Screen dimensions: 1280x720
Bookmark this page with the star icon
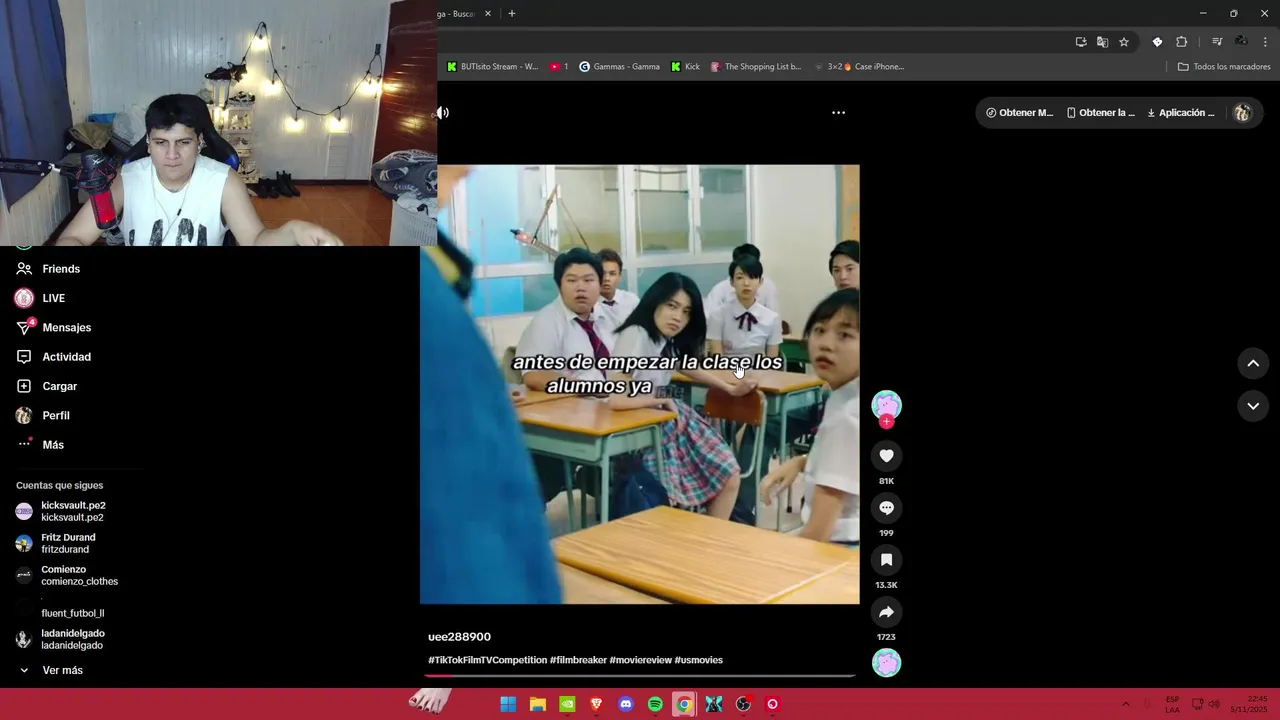click(x=1124, y=42)
